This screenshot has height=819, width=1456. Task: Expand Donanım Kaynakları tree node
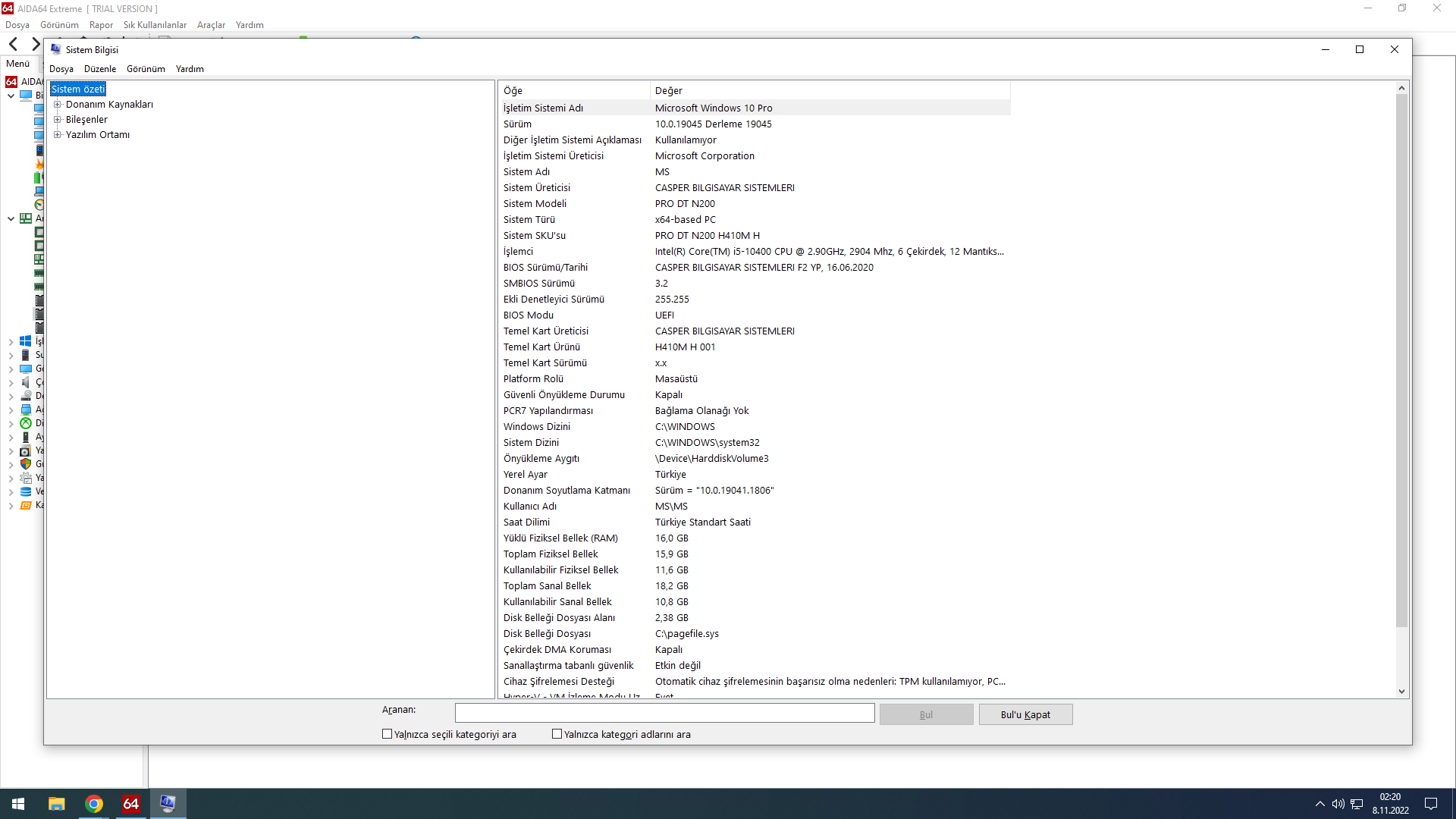(57, 105)
